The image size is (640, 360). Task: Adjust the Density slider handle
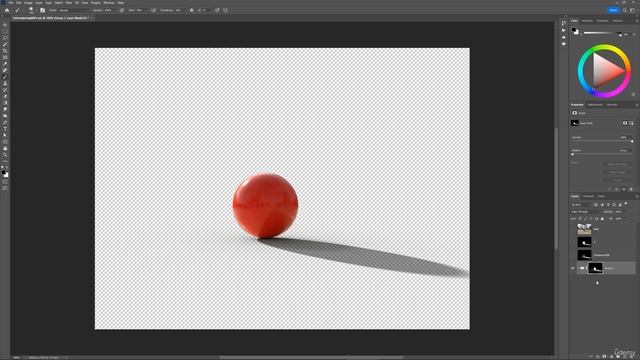click(x=632, y=141)
